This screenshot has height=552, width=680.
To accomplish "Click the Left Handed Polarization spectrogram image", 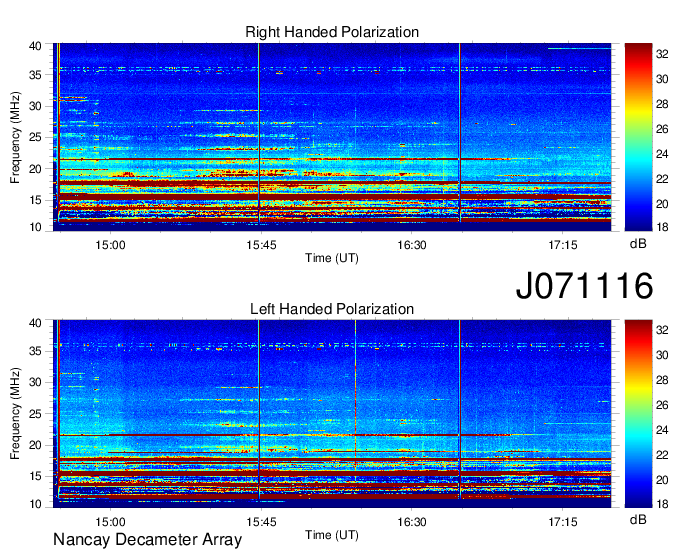I will (332, 414).
